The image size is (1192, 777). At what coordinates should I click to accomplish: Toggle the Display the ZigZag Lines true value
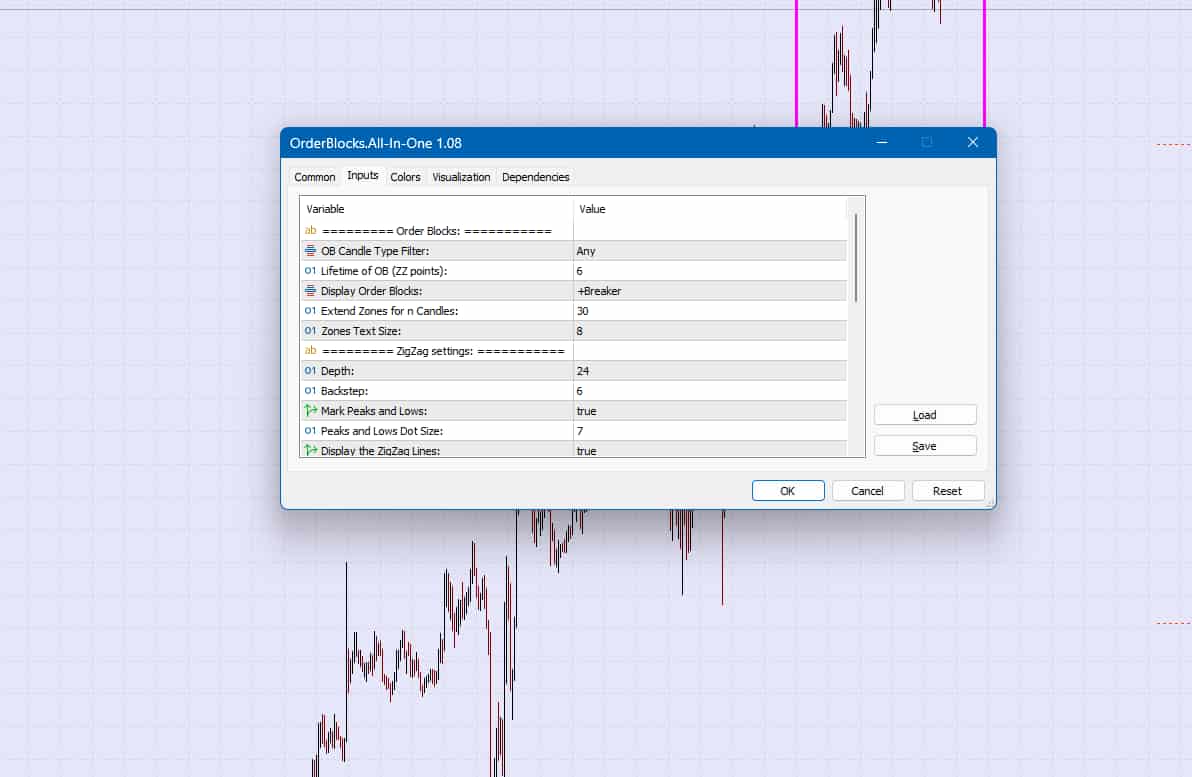click(x=710, y=449)
